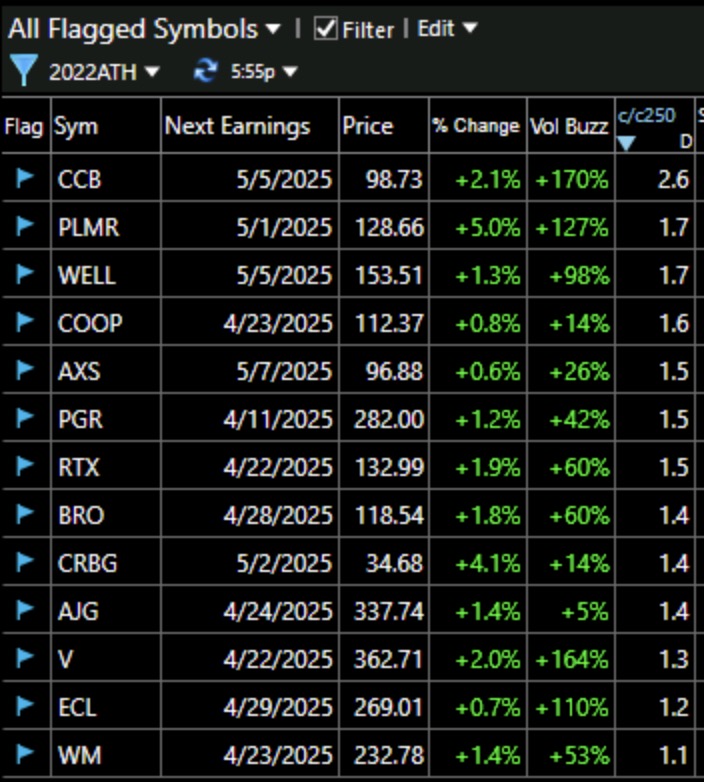The width and height of the screenshot is (704, 782).
Task: Click the +4.1% change value
Action: tap(488, 563)
